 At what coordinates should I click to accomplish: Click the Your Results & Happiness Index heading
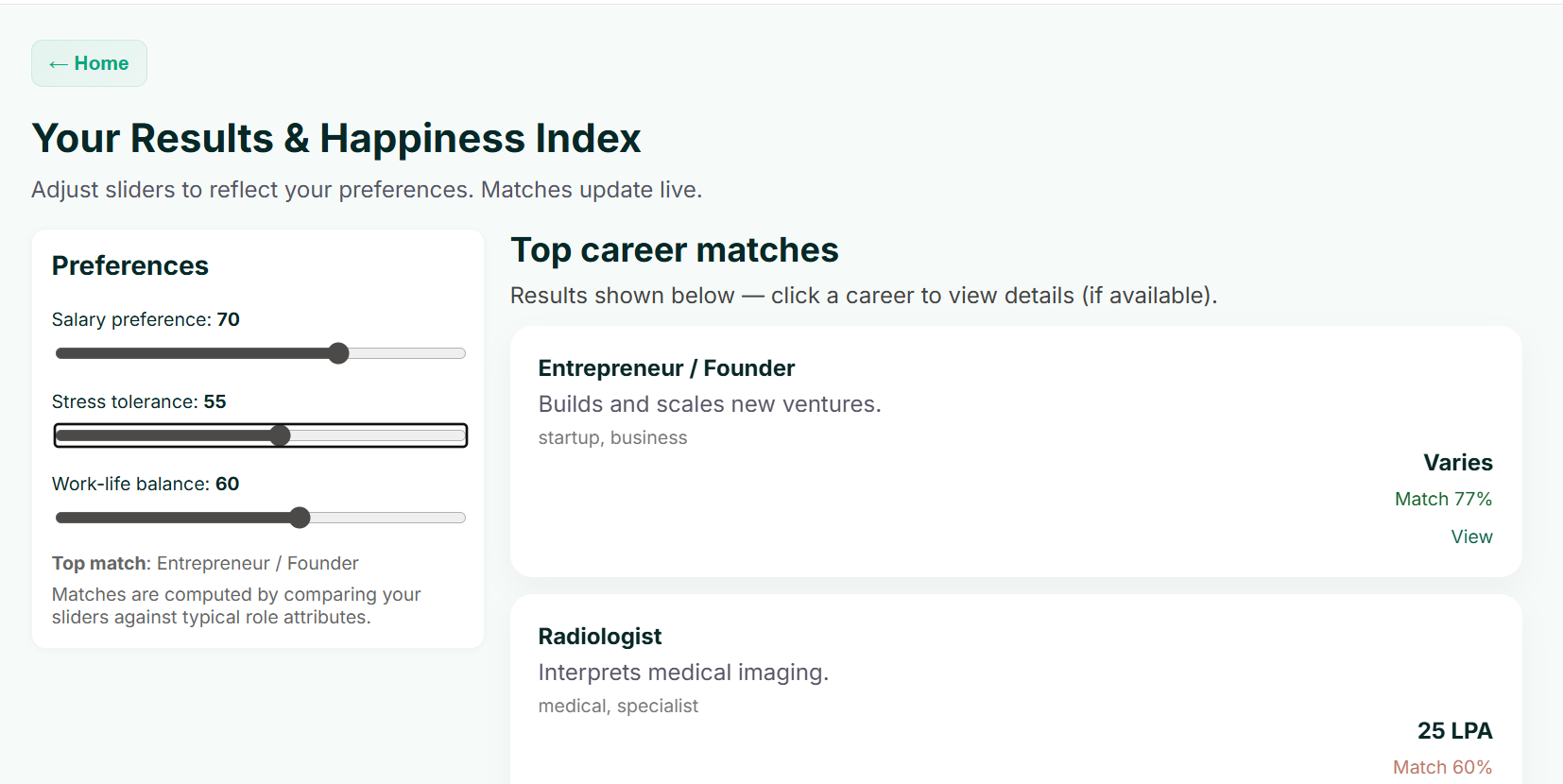pos(335,138)
